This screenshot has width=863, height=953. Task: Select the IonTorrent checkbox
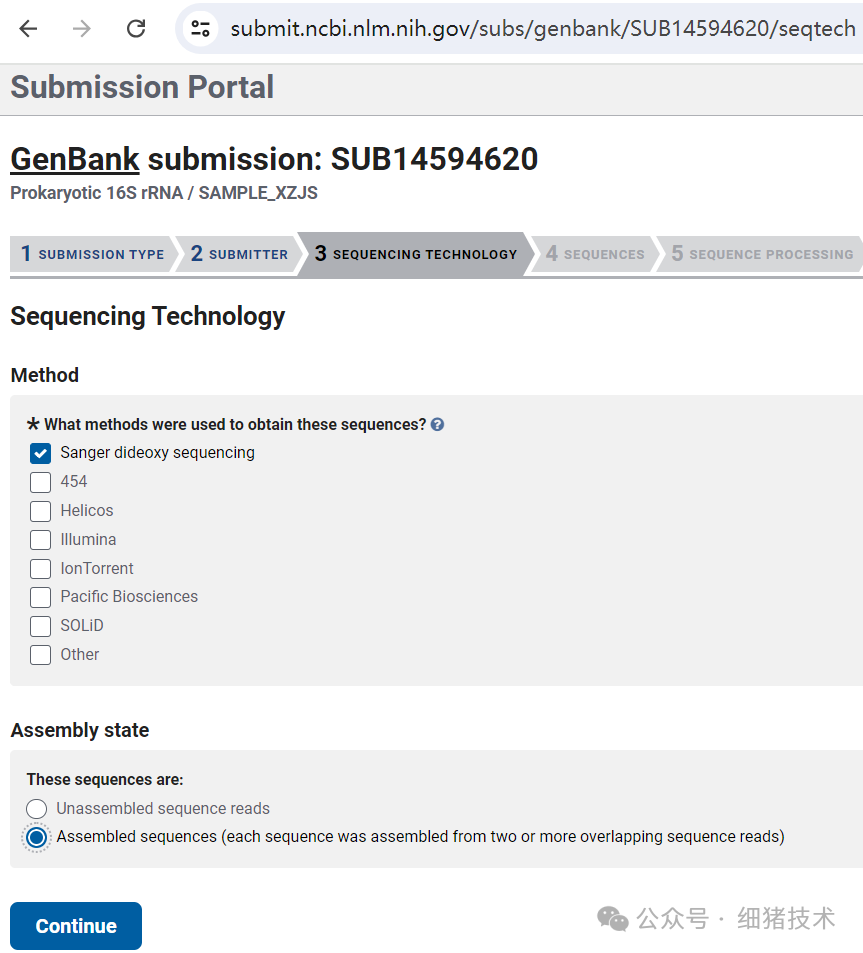(40, 569)
